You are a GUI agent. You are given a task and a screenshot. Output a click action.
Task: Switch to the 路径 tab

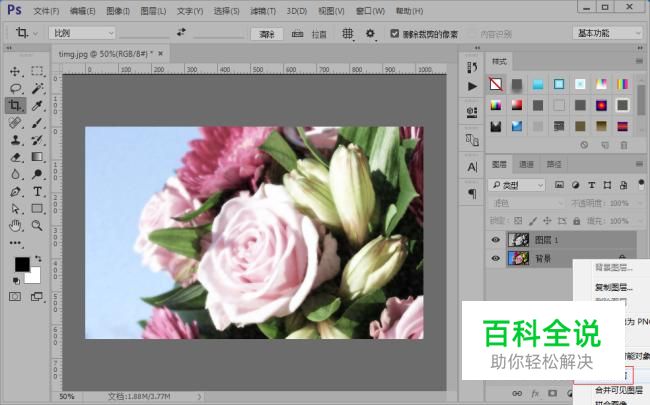coord(554,165)
